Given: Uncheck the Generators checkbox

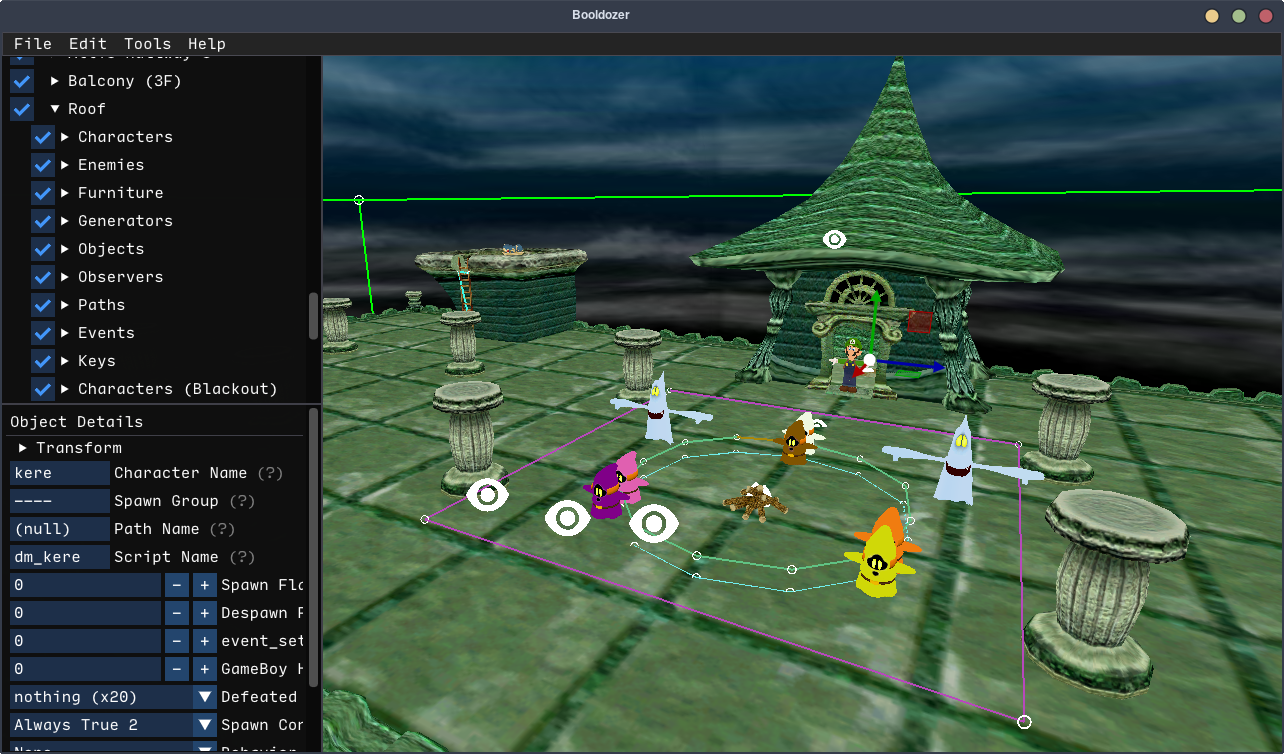Looking at the screenshot, I should (43, 221).
